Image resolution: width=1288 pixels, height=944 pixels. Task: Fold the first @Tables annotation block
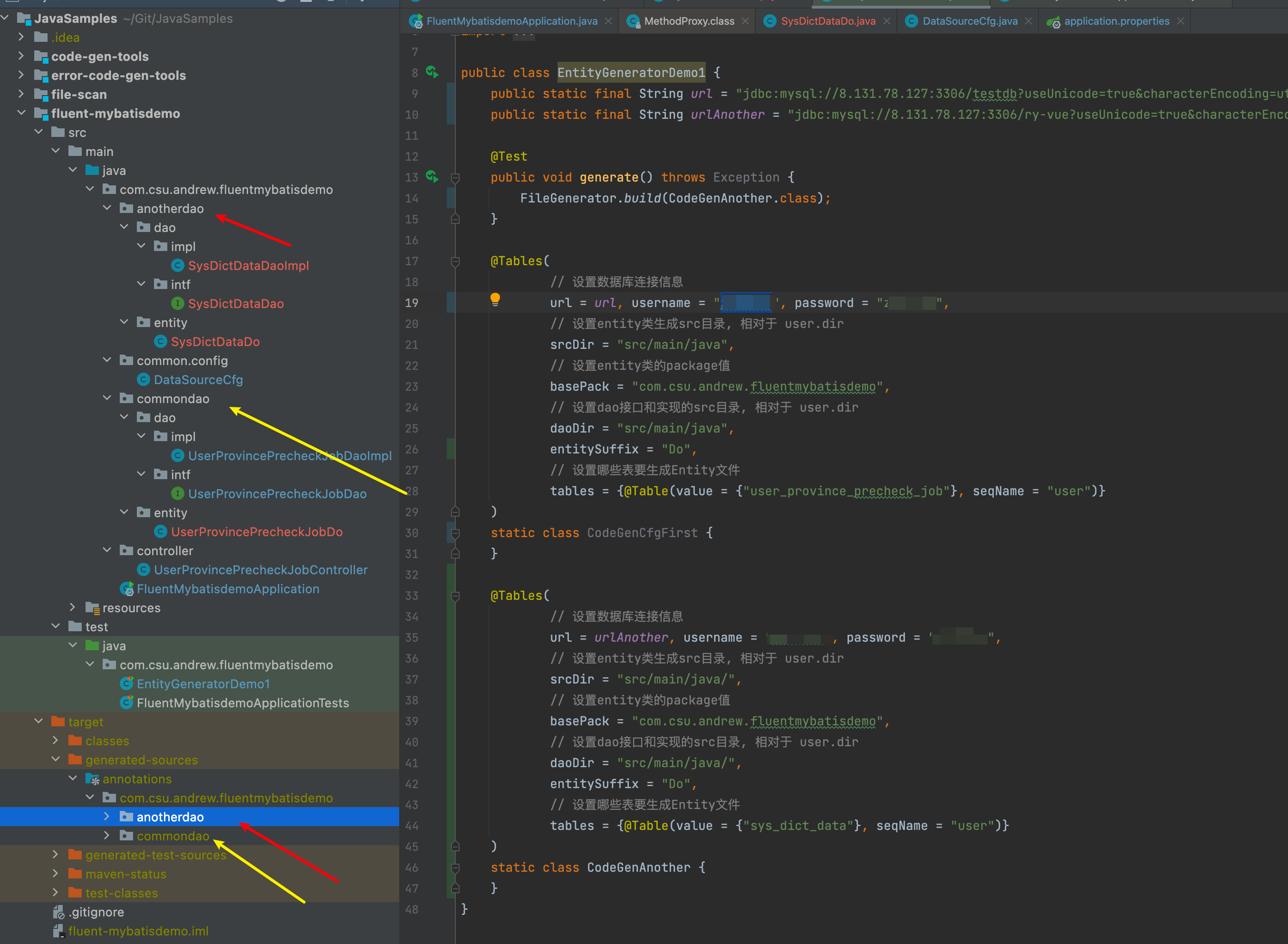pos(455,262)
